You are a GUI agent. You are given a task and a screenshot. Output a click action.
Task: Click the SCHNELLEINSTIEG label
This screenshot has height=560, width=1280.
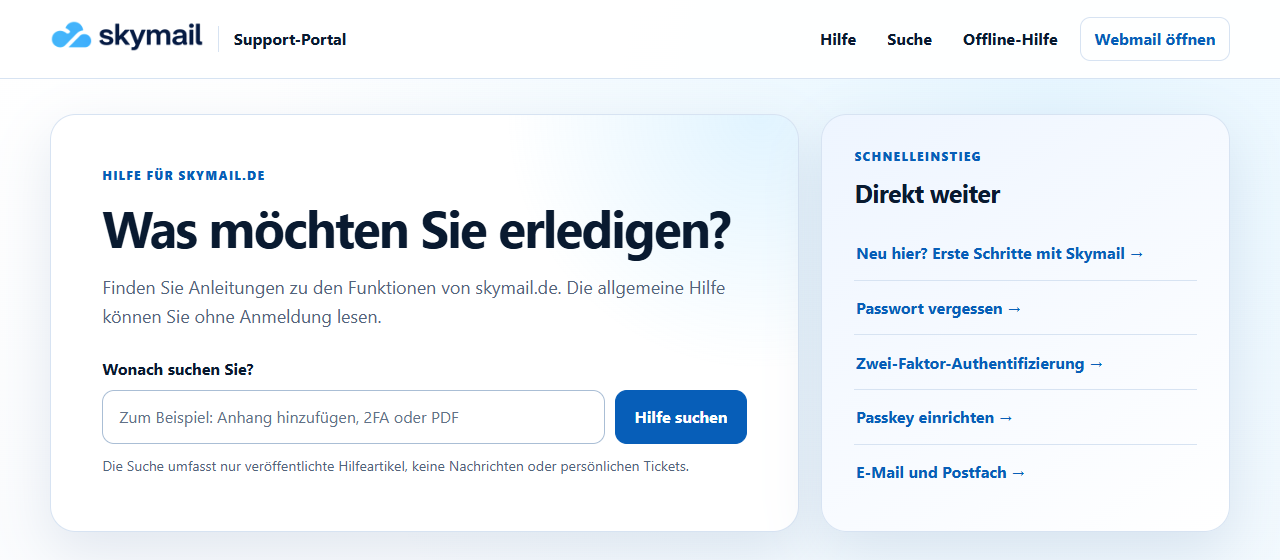pos(918,157)
